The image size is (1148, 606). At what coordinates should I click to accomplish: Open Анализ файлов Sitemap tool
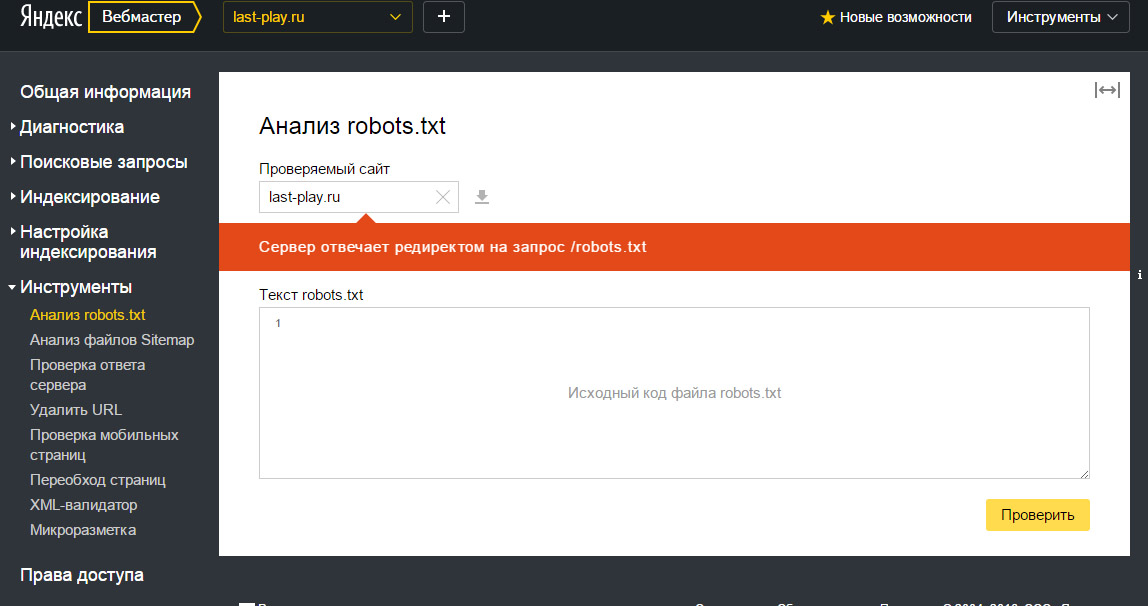[x=112, y=340]
